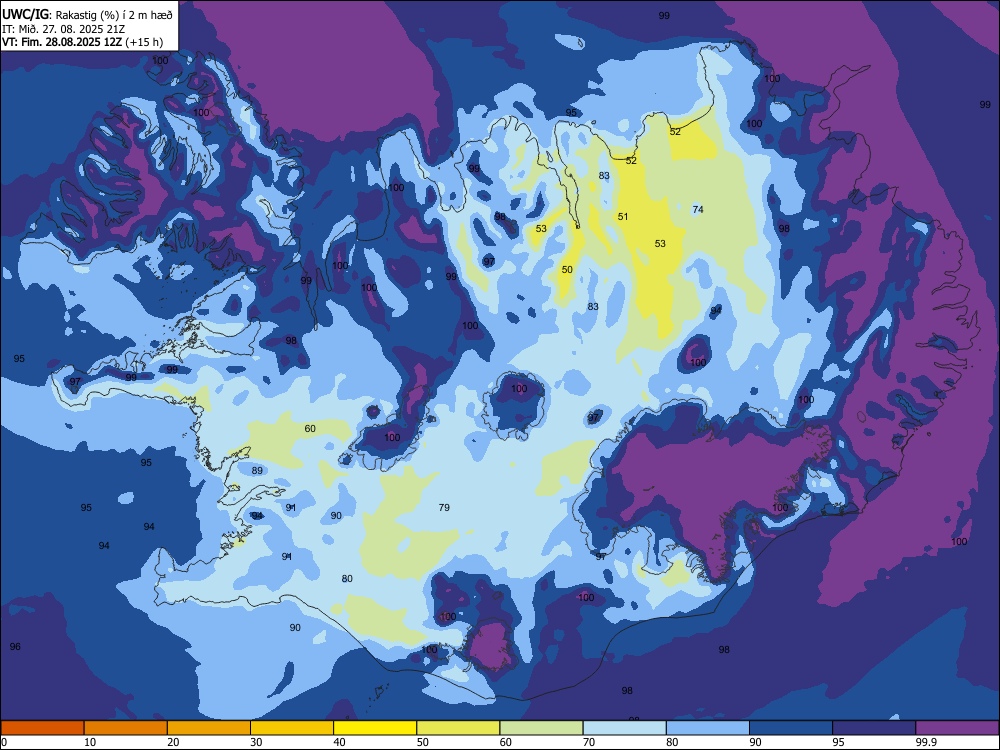Viewport: 1000px width, 750px height.
Task: Click the map humidity value '60'
Action: pos(310,429)
